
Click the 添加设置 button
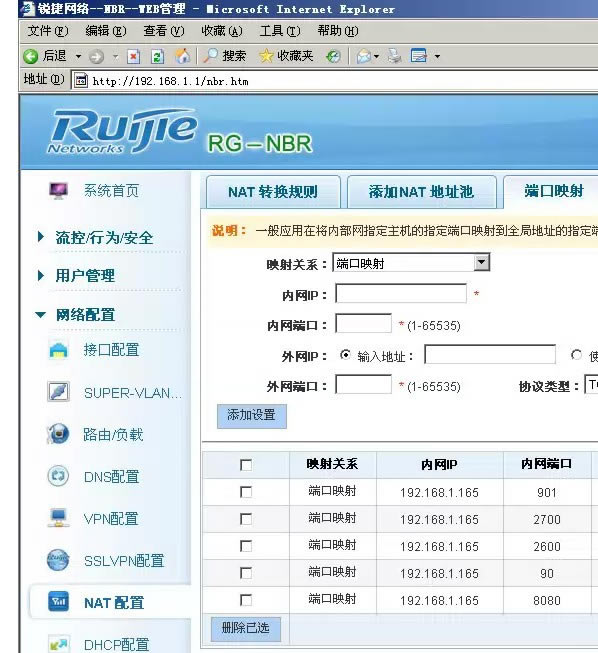(252, 416)
